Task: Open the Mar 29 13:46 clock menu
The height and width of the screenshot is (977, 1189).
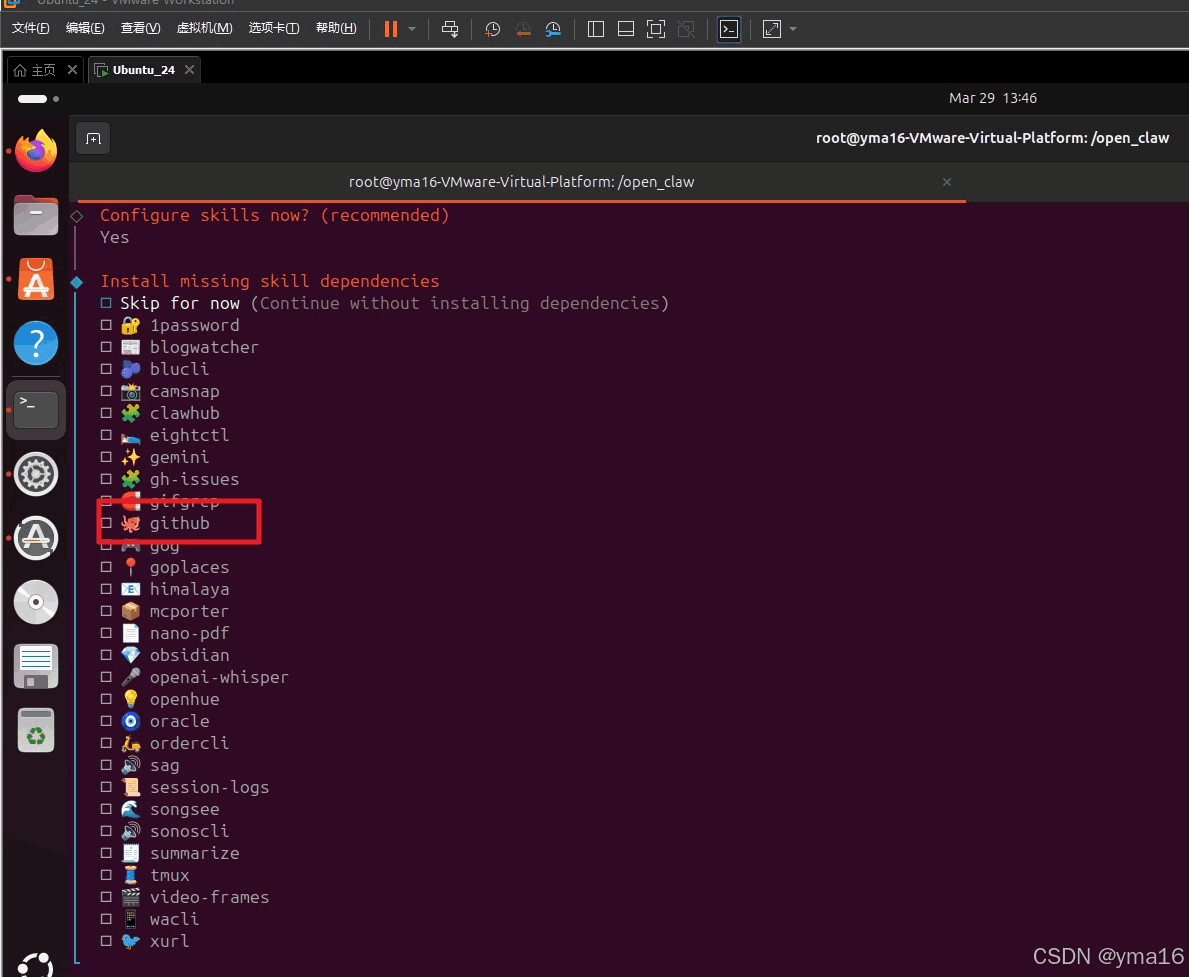Action: click(993, 98)
